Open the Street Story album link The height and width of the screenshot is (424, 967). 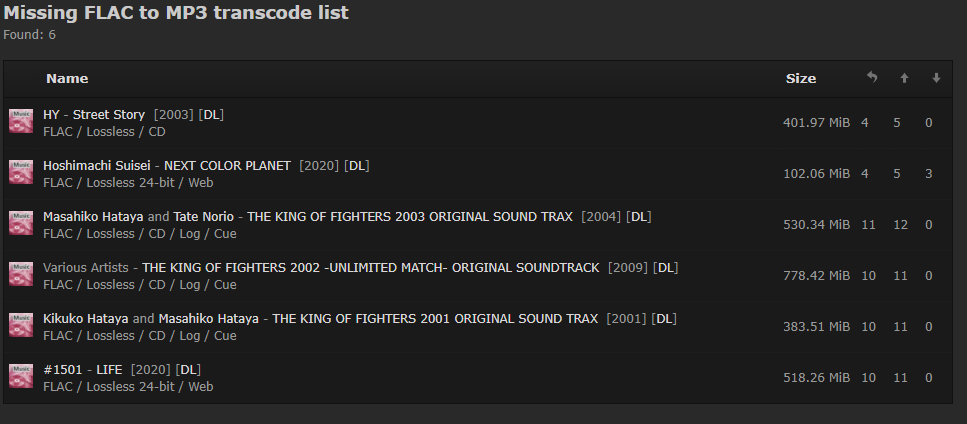click(x=109, y=114)
